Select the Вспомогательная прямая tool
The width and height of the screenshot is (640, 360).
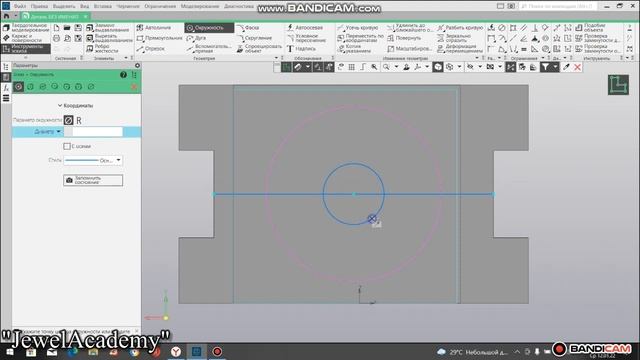[209, 49]
